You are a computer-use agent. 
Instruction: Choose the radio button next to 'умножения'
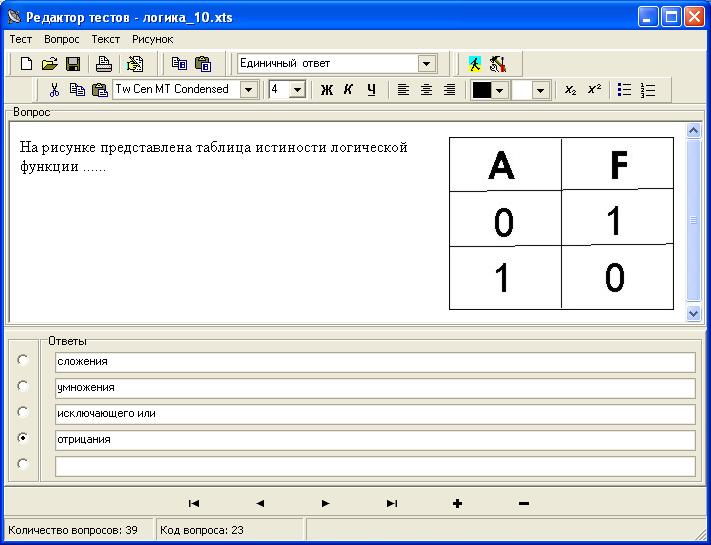23,386
